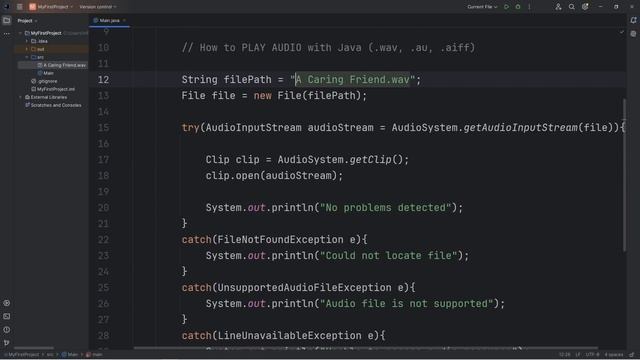Open the Notifications bell tool window

click(x=633, y=20)
